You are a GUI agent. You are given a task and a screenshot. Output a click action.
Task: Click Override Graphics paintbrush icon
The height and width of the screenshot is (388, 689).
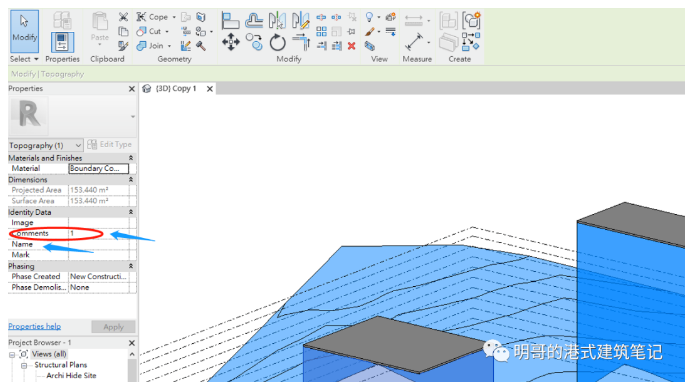[x=370, y=32]
